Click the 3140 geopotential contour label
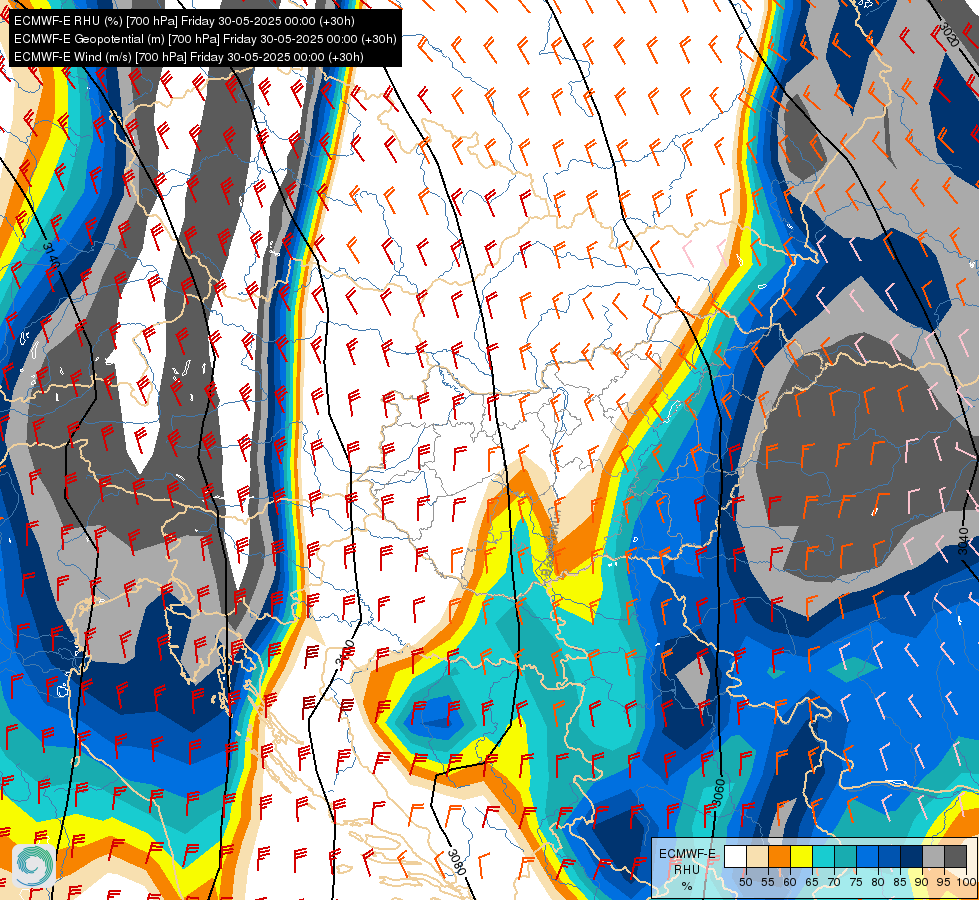Screen dimensions: 979x900 pos(51,256)
